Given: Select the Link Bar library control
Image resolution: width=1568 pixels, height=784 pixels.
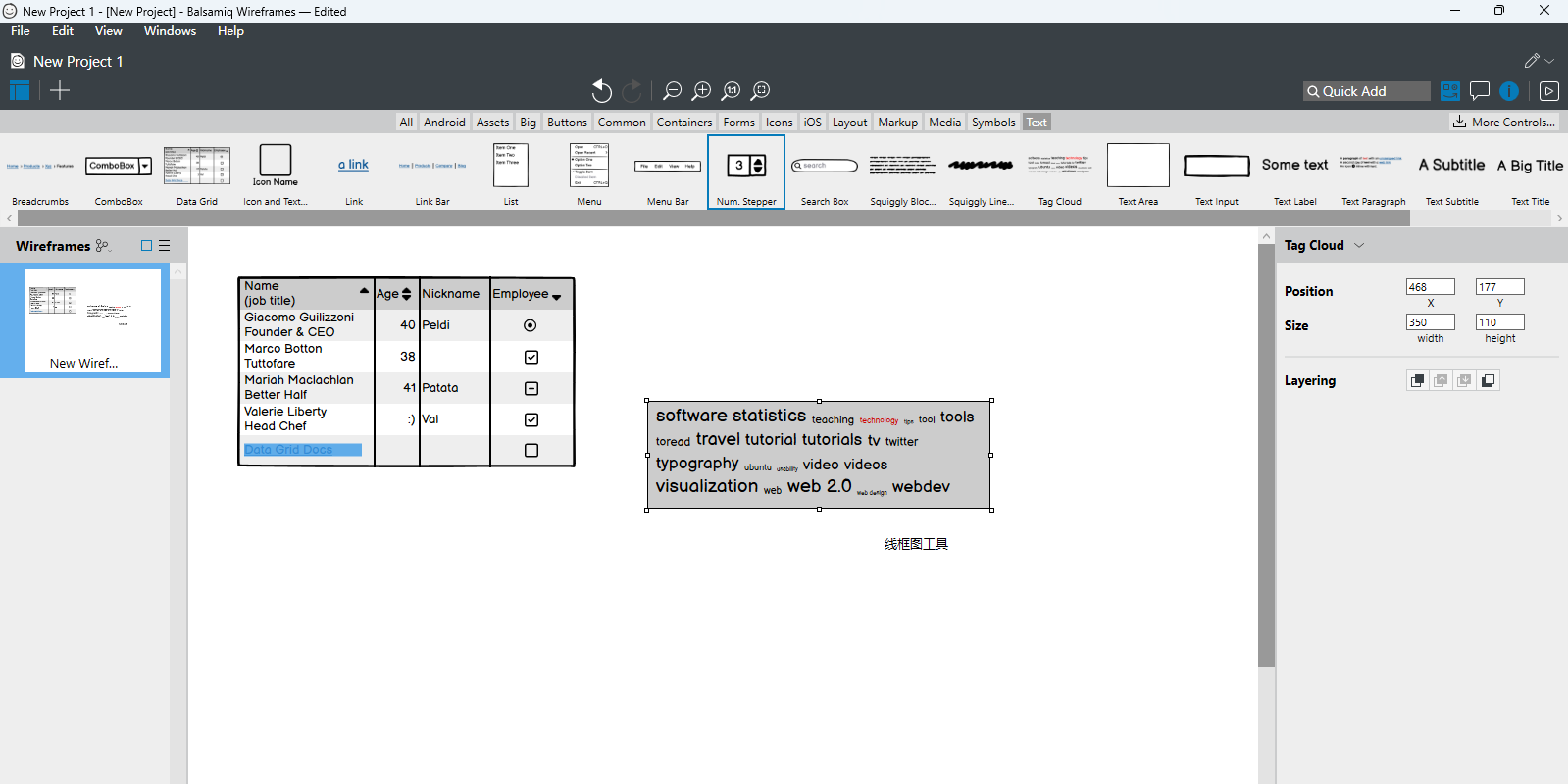Looking at the screenshot, I should pos(432,172).
